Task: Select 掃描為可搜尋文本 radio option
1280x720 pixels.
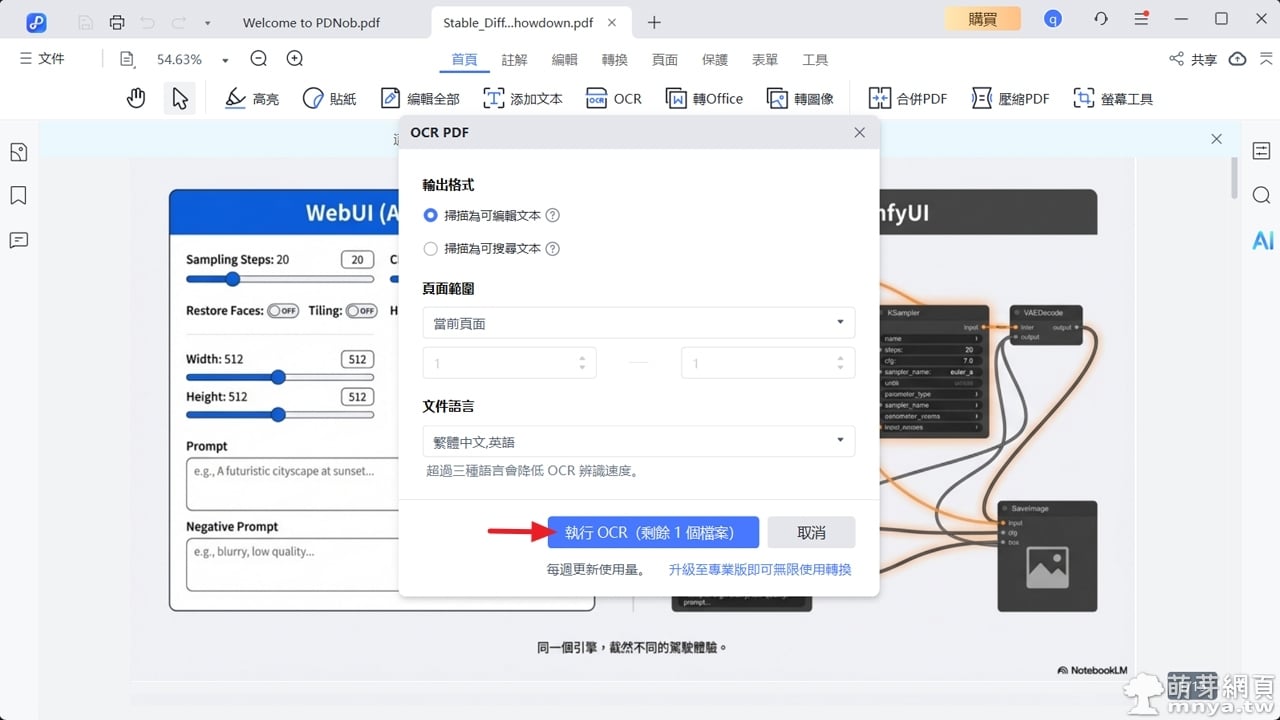Action: (431, 249)
